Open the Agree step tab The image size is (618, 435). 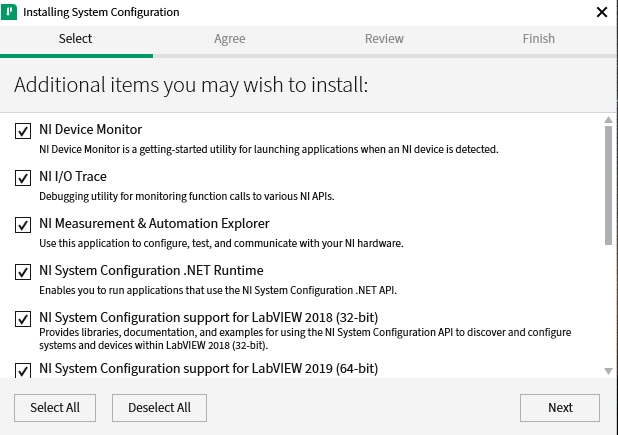click(x=229, y=39)
